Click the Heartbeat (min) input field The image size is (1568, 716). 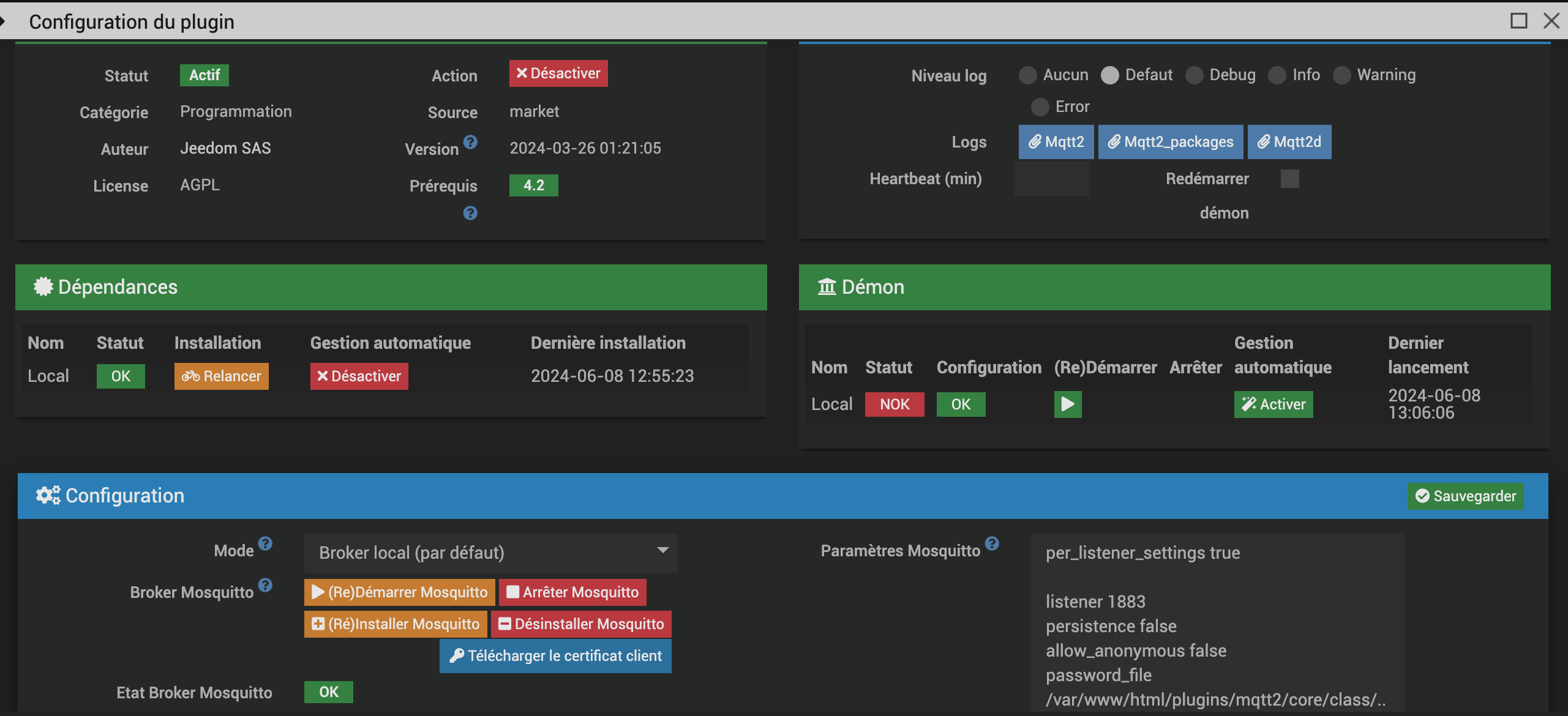[1051, 179]
